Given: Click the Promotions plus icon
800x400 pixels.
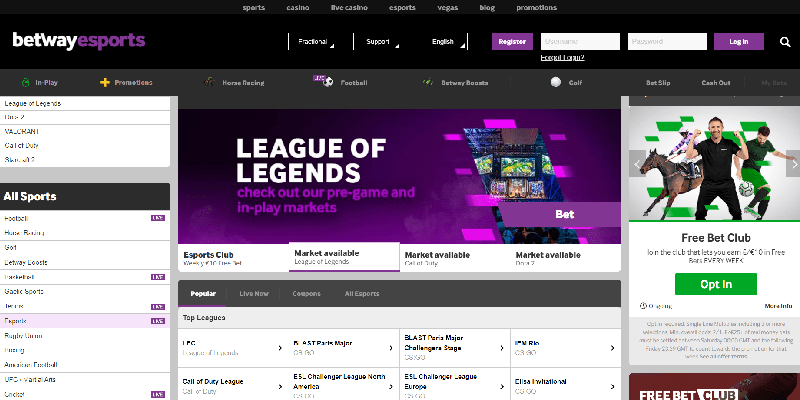Looking at the screenshot, I should coord(105,82).
